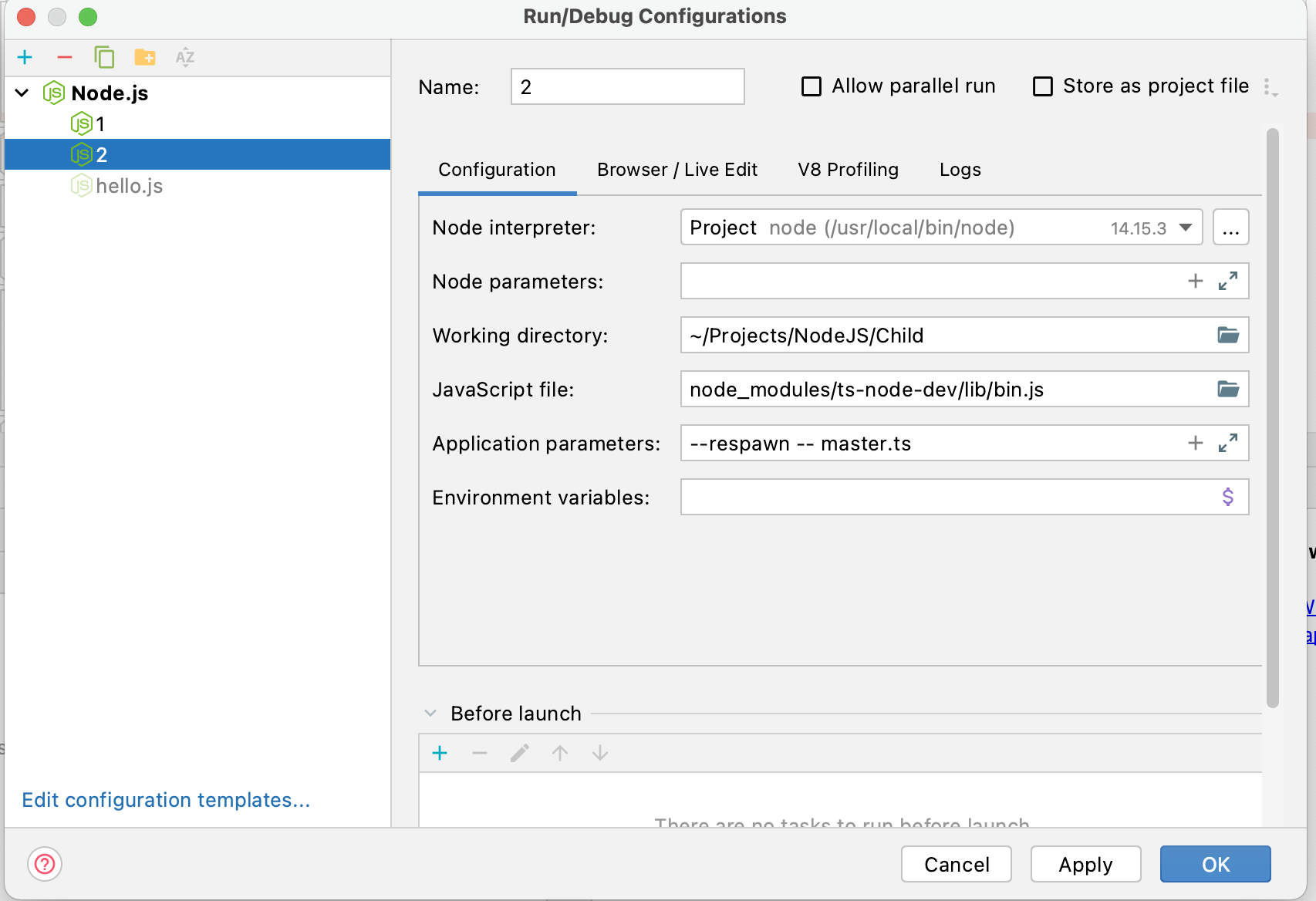Create a new configuration folder
Viewport: 1316px width, 901px height.
tap(145, 57)
